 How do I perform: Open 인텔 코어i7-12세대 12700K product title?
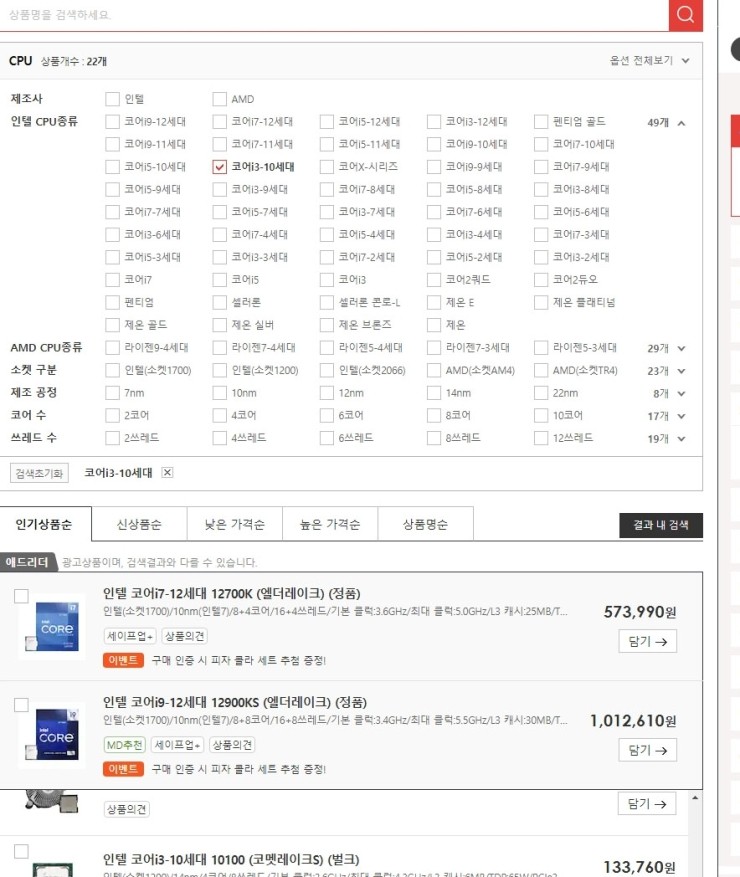pyautogui.click(x=232, y=593)
